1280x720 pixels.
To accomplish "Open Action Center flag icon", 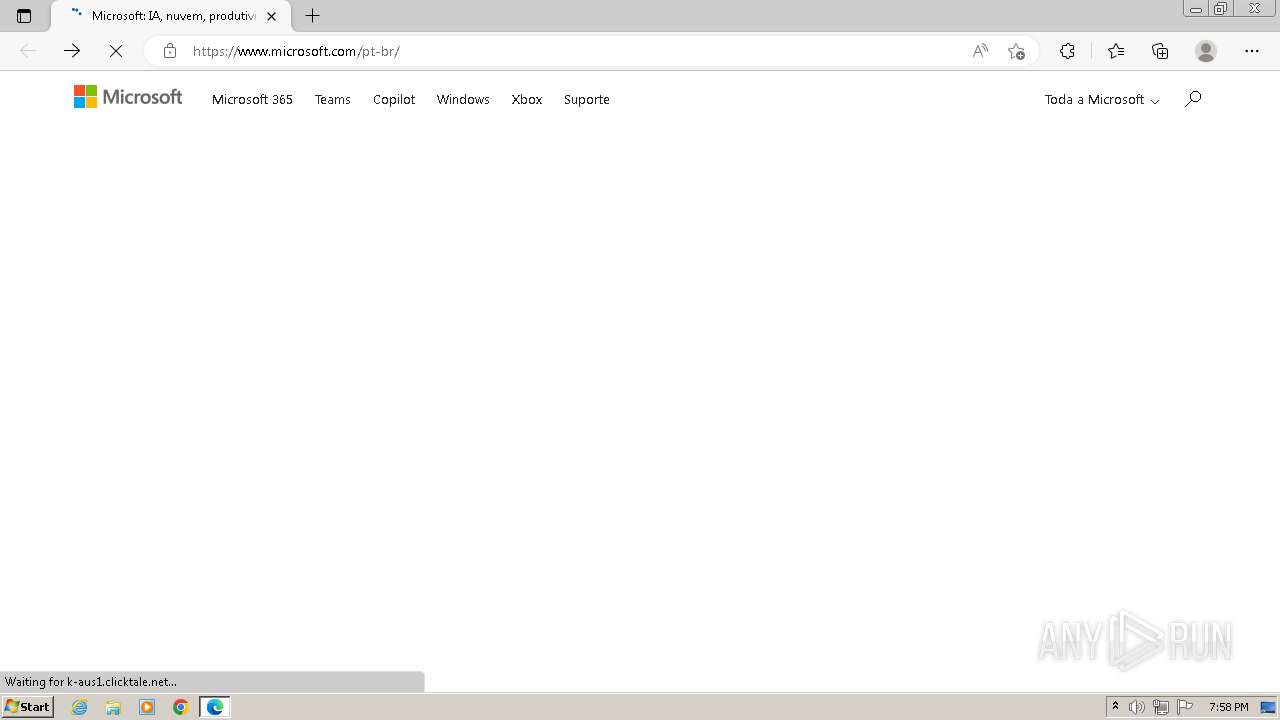I will (1185, 707).
